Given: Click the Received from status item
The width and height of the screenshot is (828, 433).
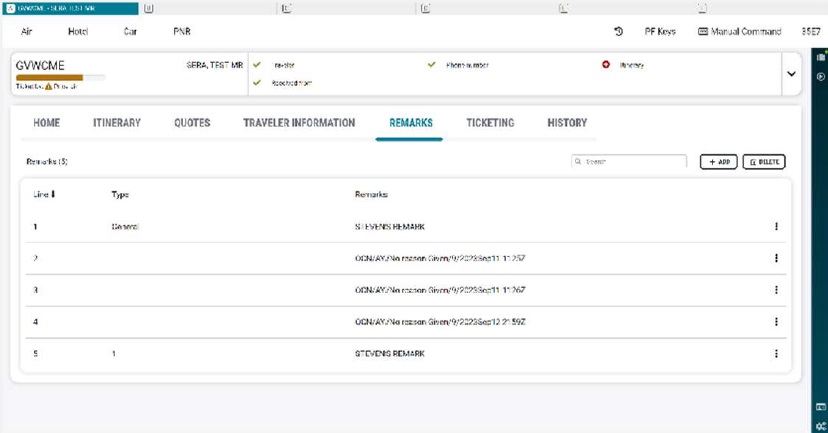Looking at the screenshot, I should point(291,83).
